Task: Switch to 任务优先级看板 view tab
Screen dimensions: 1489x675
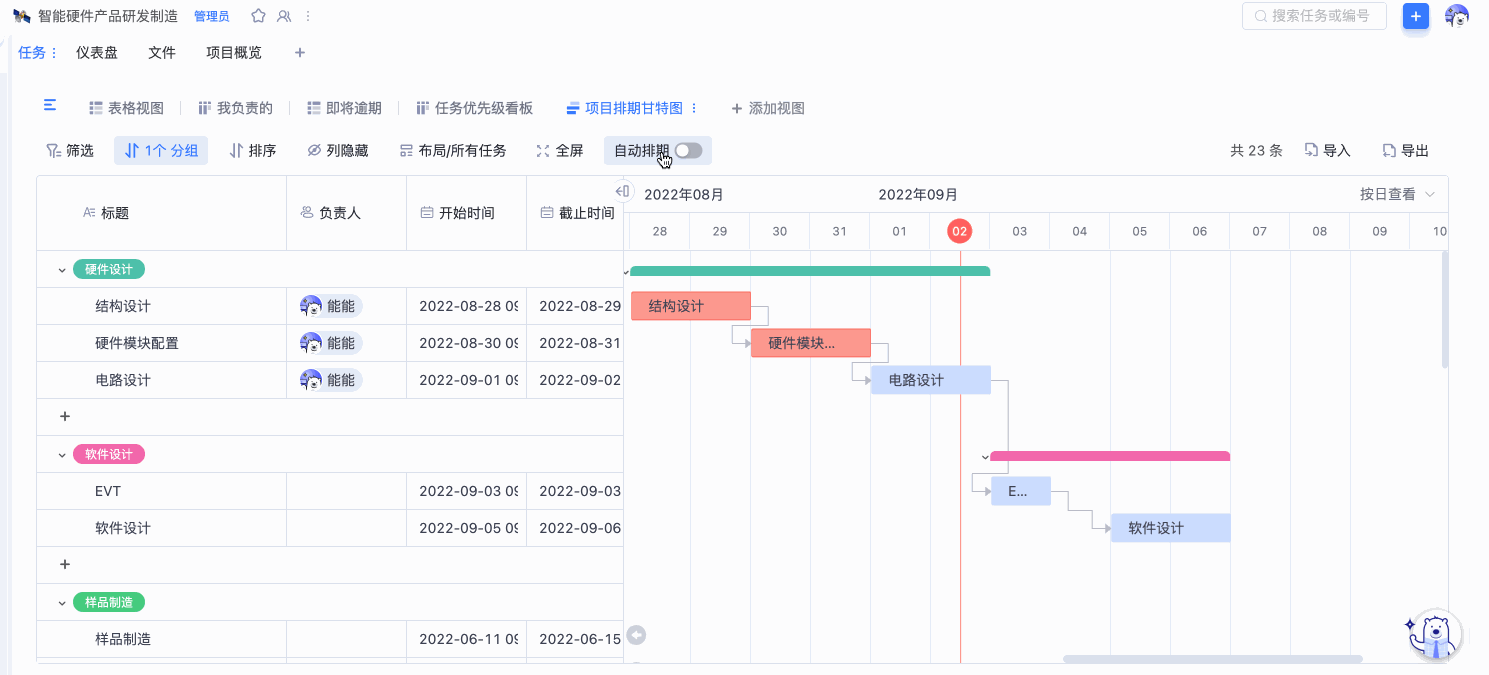Action: tap(474, 108)
